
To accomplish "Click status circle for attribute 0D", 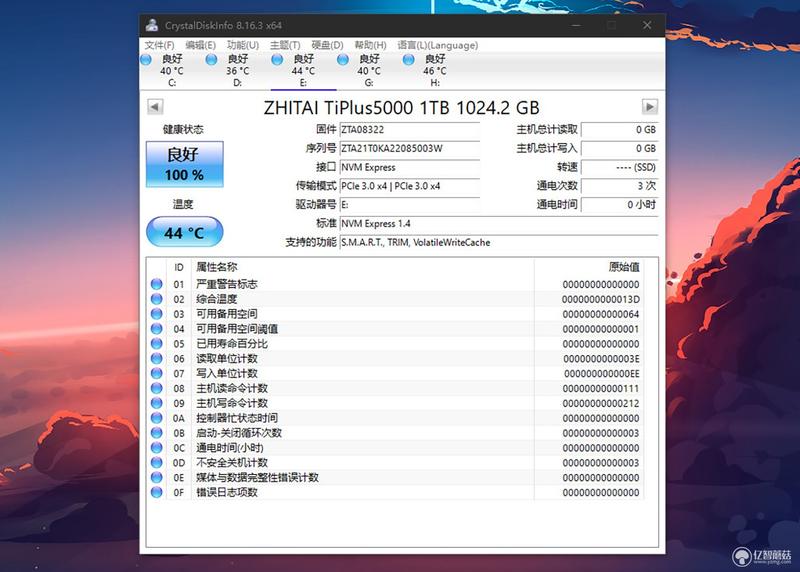I will click(x=157, y=462).
